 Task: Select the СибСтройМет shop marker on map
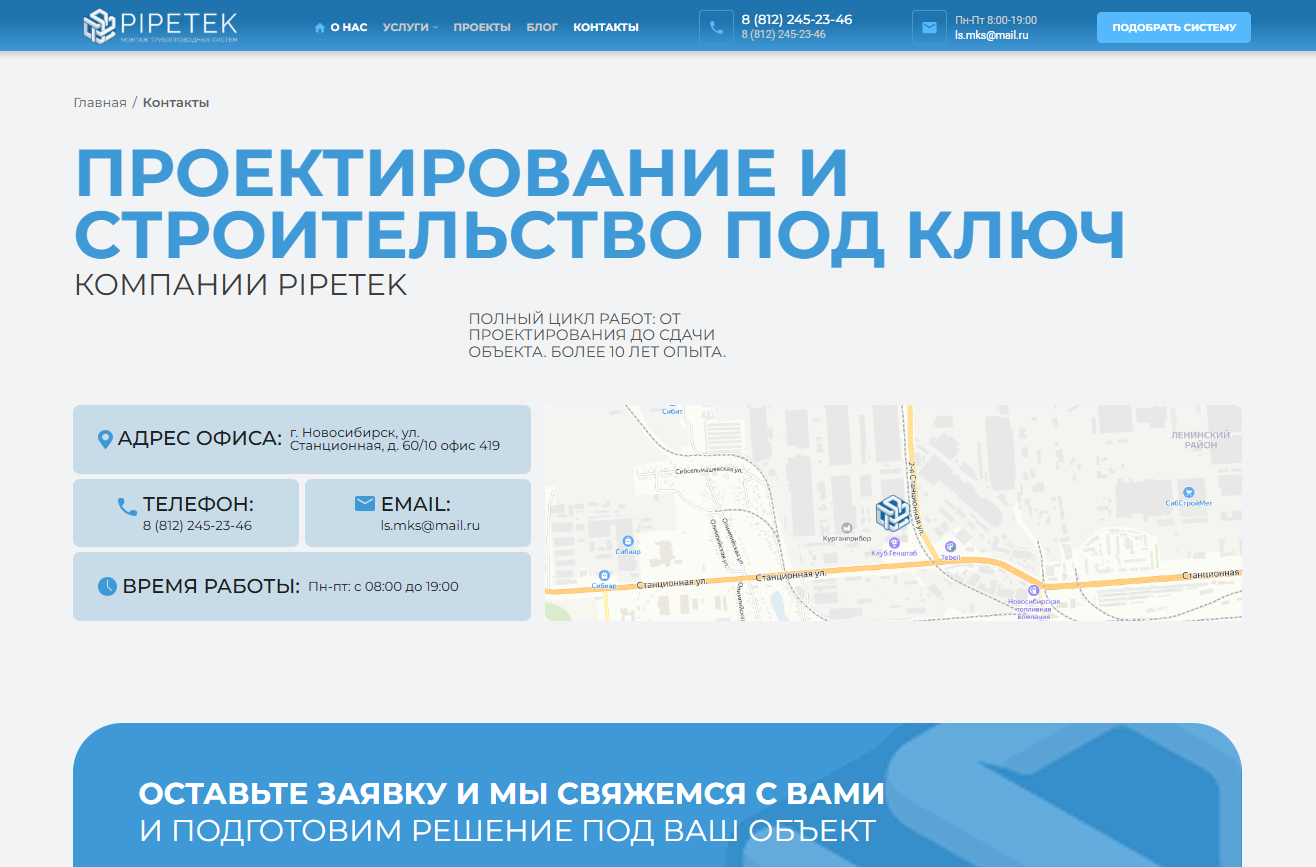pyautogui.click(x=1187, y=492)
